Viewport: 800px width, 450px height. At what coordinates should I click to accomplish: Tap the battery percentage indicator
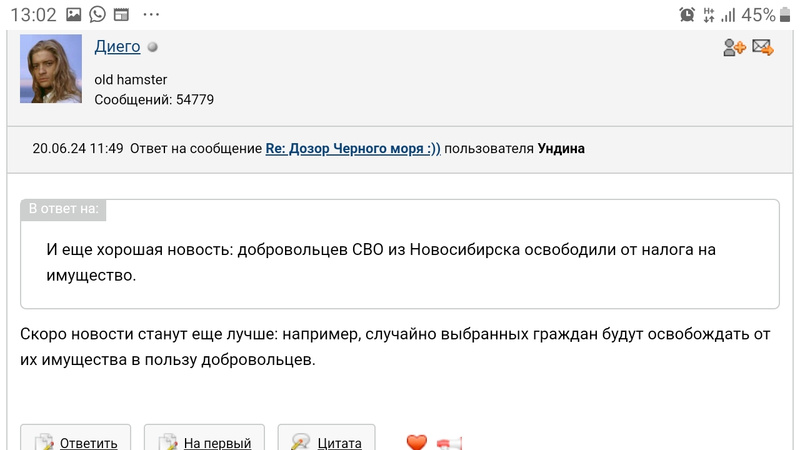tap(759, 14)
